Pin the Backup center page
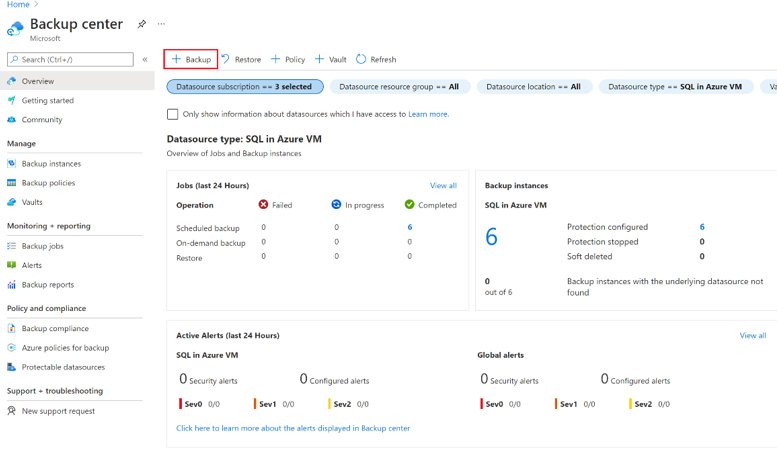The height and width of the screenshot is (449, 777). 142,24
